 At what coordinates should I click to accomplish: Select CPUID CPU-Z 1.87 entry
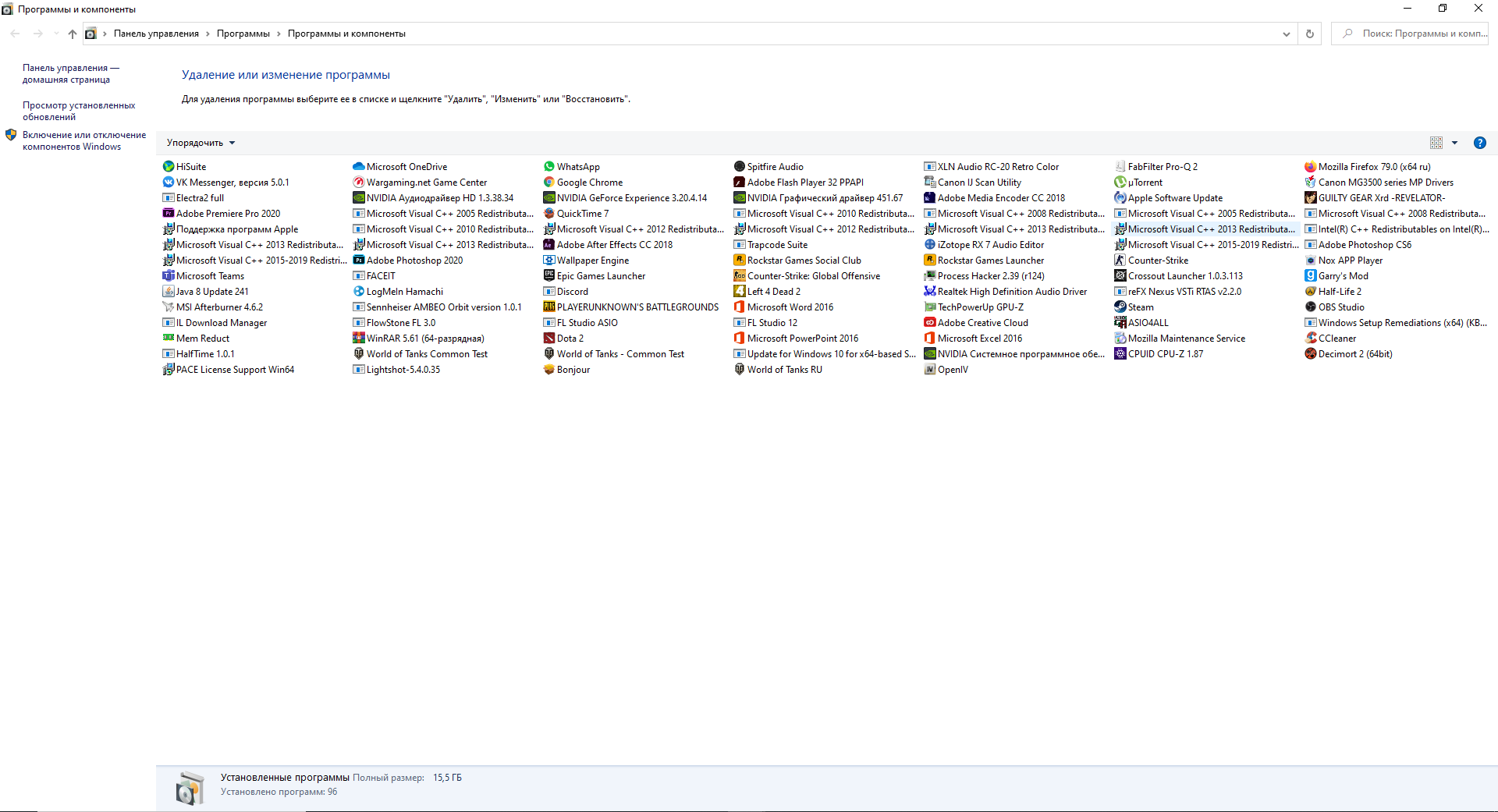[1159, 353]
